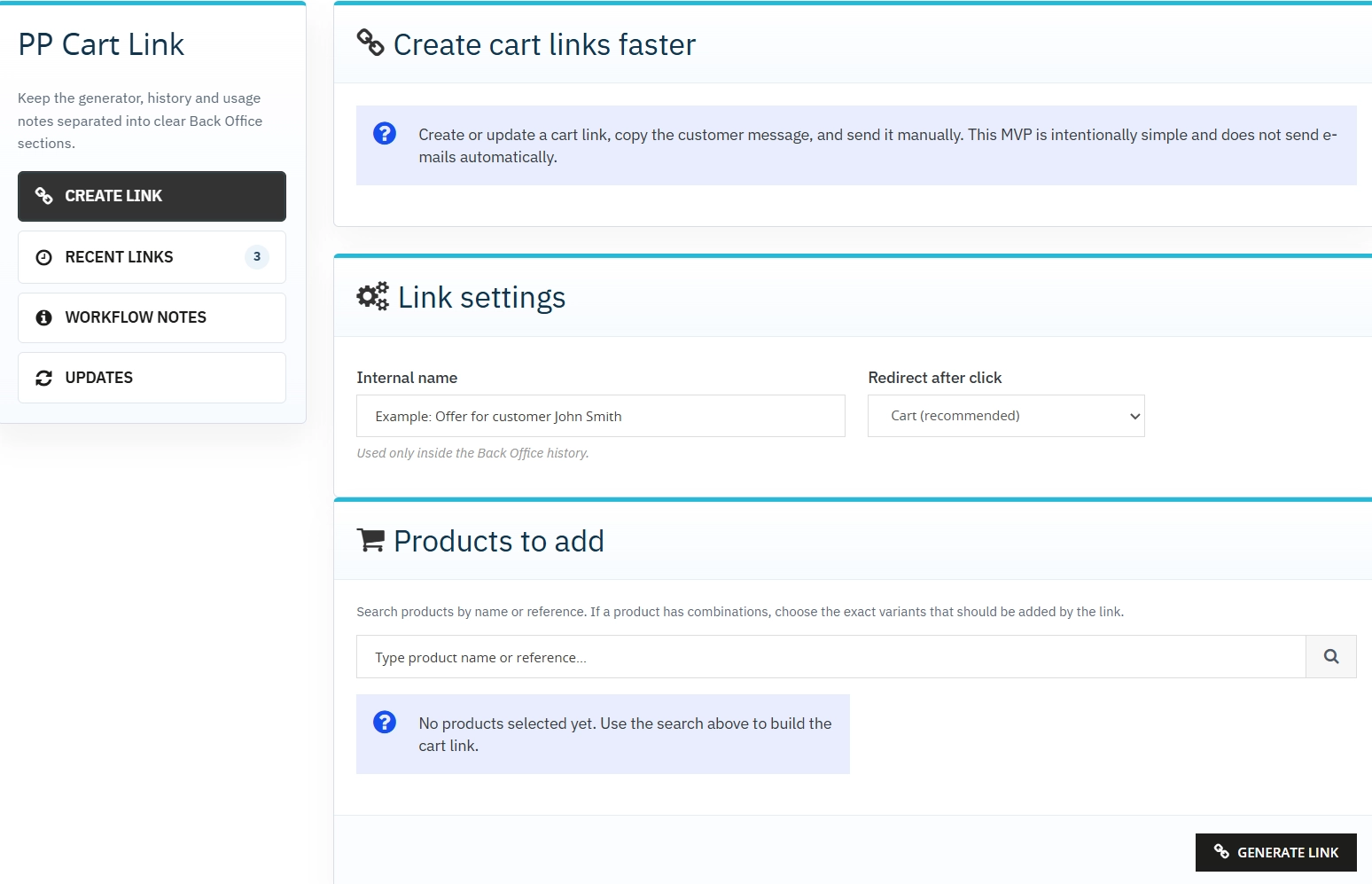Click the refresh icon beside Updates

(x=43, y=377)
